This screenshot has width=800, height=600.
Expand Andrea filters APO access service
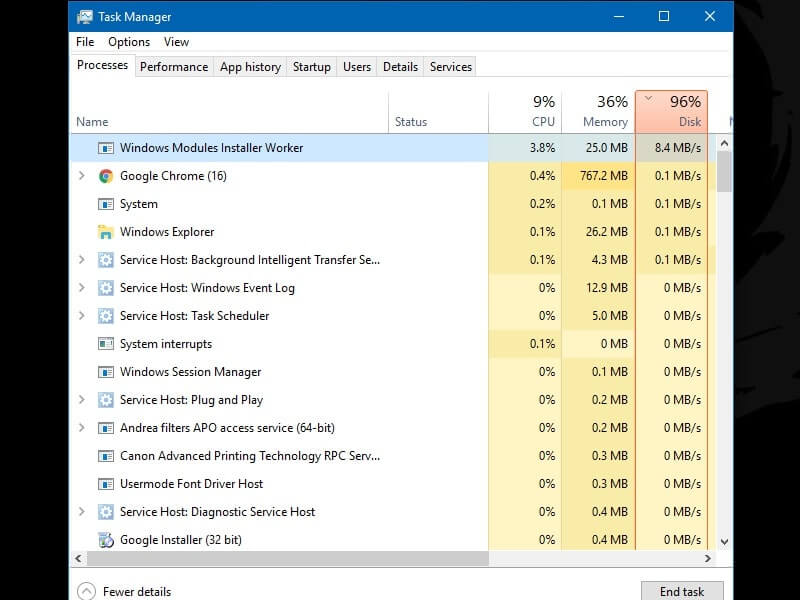pyautogui.click(x=82, y=428)
